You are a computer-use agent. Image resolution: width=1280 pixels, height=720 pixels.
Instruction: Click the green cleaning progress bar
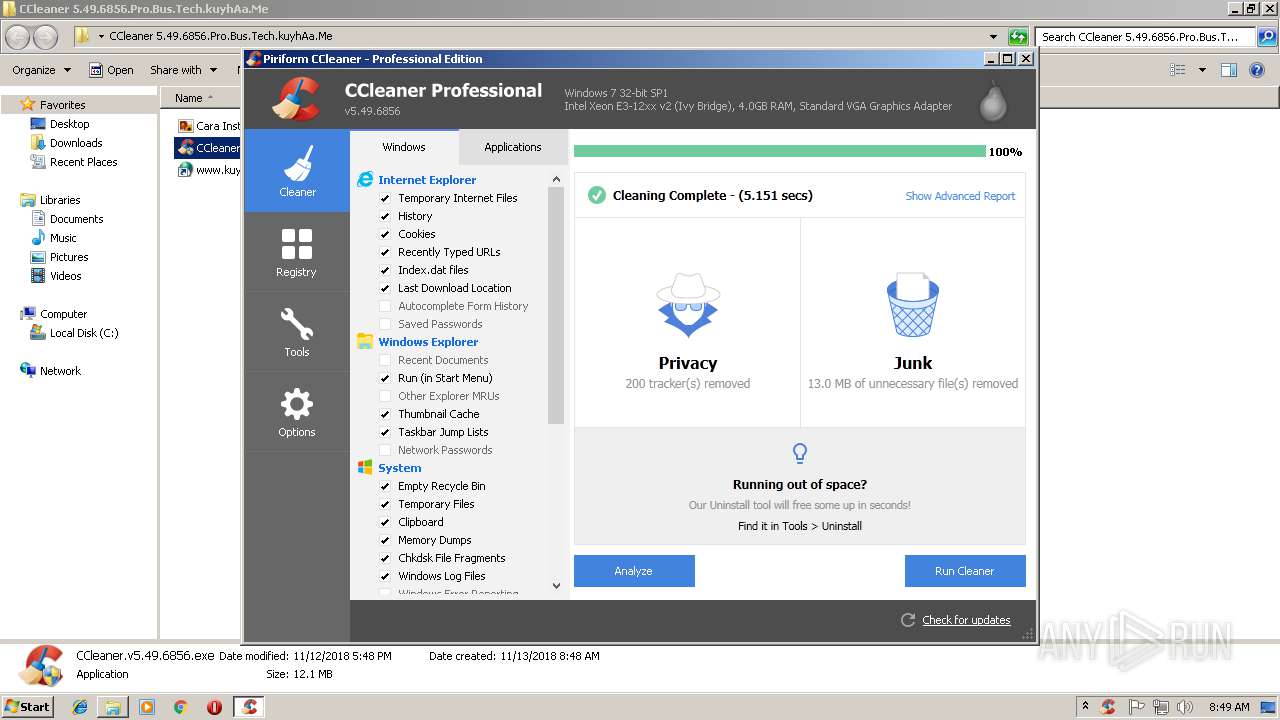click(780, 152)
